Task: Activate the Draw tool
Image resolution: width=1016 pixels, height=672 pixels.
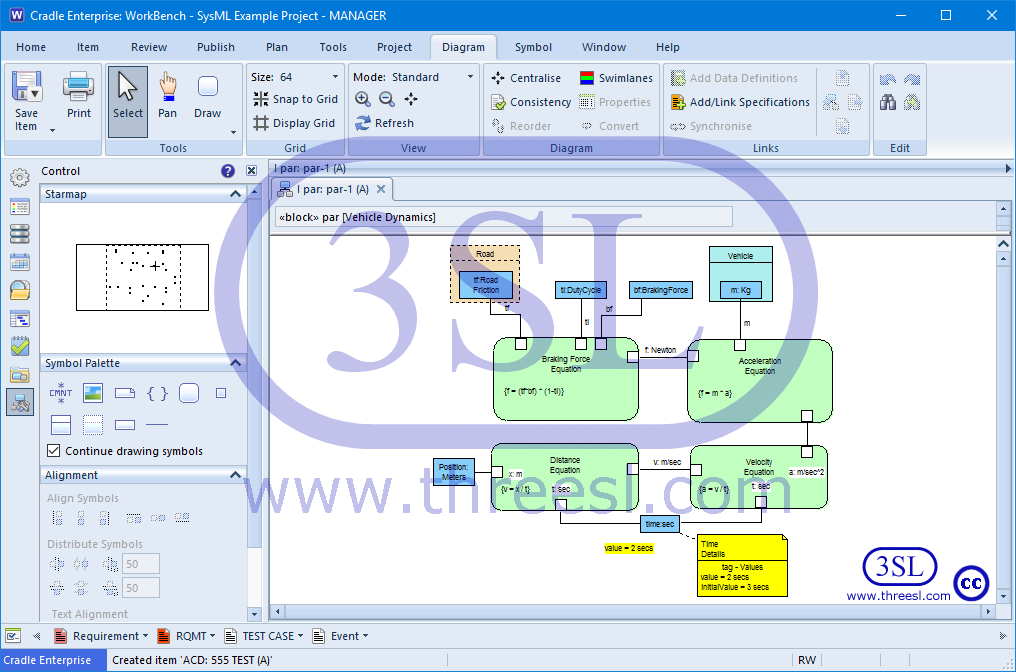Action: 208,96
